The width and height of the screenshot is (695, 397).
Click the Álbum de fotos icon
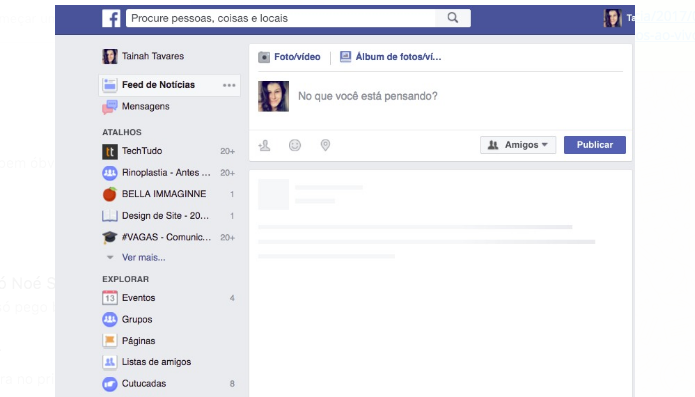click(345, 57)
